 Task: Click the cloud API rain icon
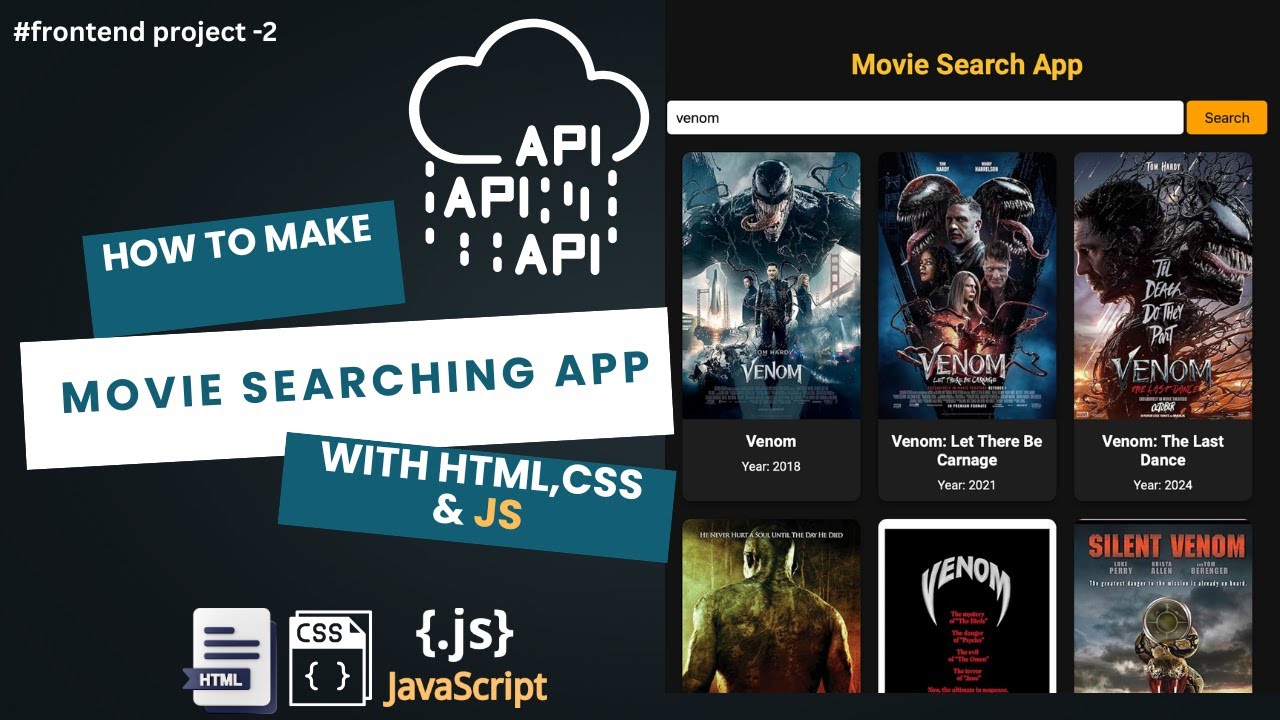tap(528, 148)
